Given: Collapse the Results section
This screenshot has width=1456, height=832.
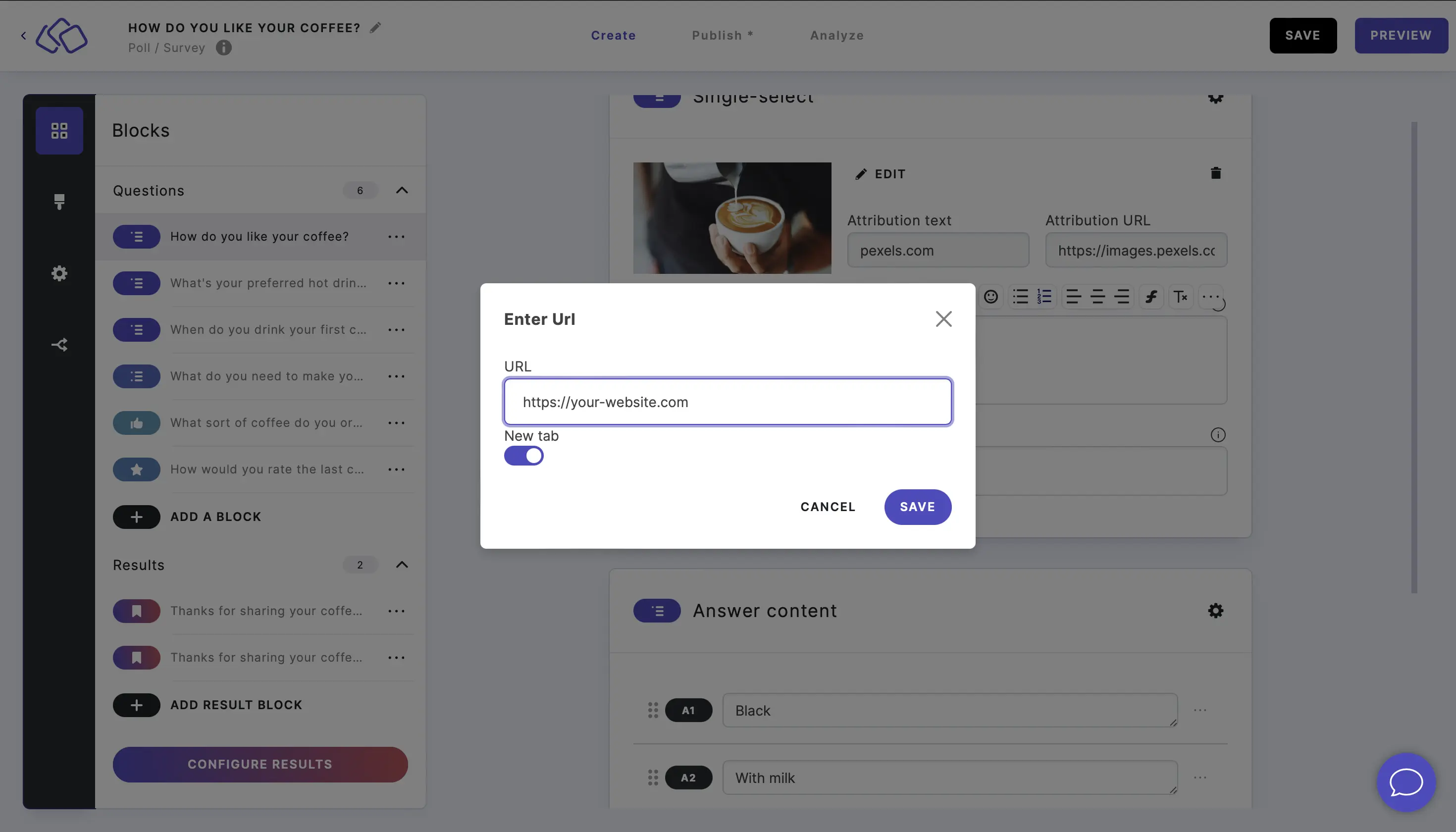Looking at the screenshot, I should (x=401, y=564).
